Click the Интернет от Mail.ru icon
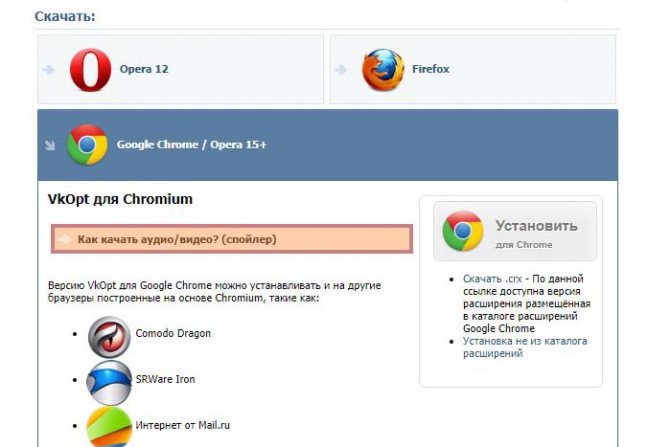 (109, 427)
